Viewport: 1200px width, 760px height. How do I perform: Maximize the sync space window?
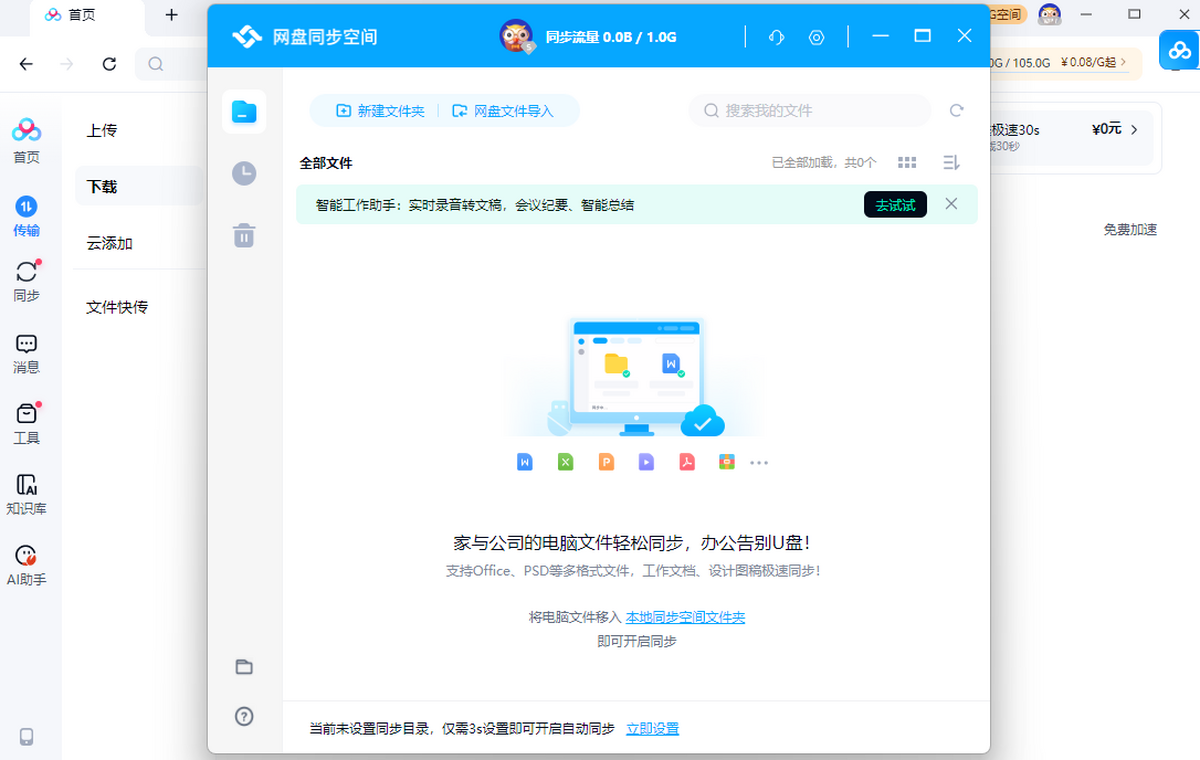(x=922, y=36)
